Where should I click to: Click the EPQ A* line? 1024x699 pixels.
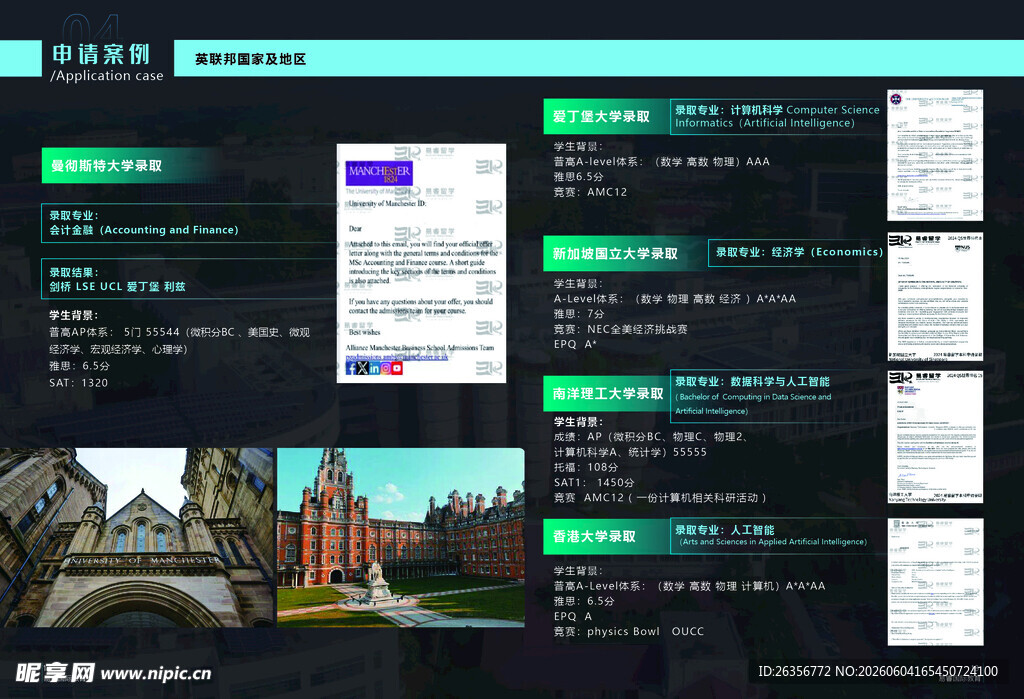pyautogui.click(x=575, y=344)
